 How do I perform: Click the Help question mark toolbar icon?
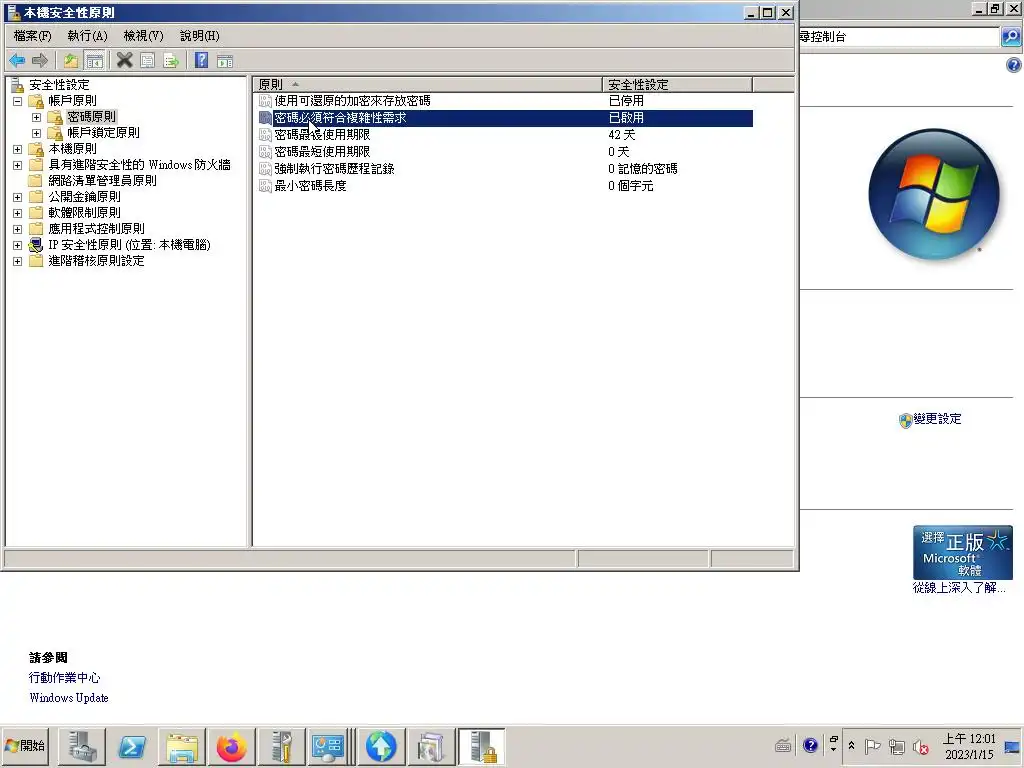point(202,61)
